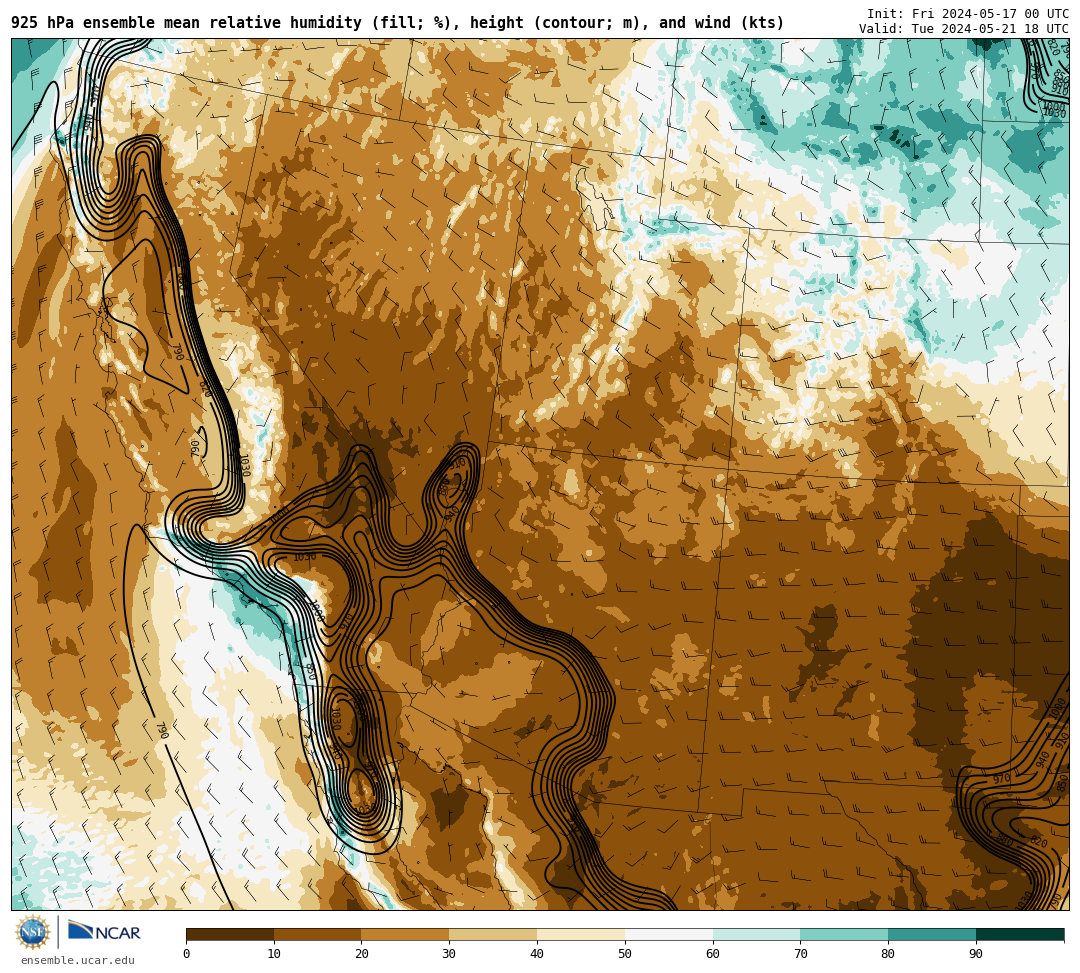Click the colorbar tick label '10'
The height and width of the screenshot is (973, 1080).
click(274, 954)
